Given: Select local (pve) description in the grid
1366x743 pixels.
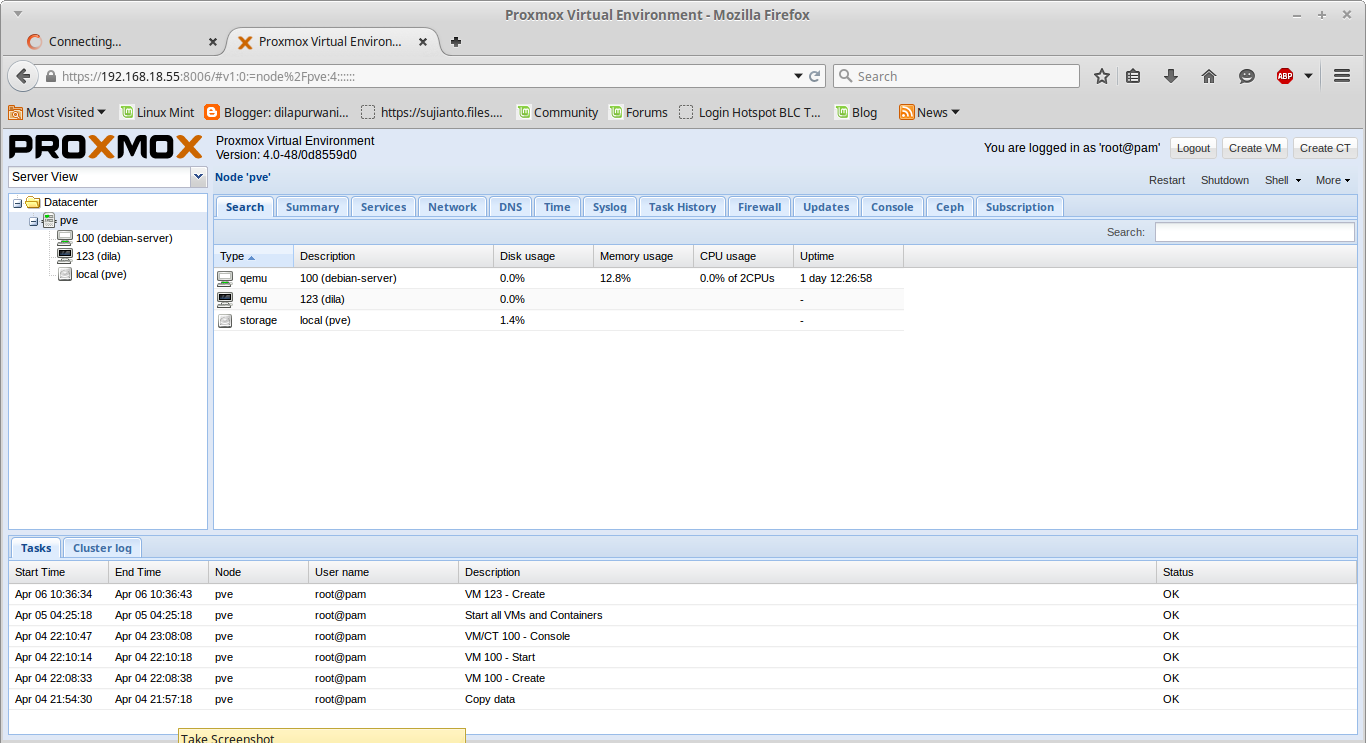Looking at the screenshot, I should [x=325, y=320].
